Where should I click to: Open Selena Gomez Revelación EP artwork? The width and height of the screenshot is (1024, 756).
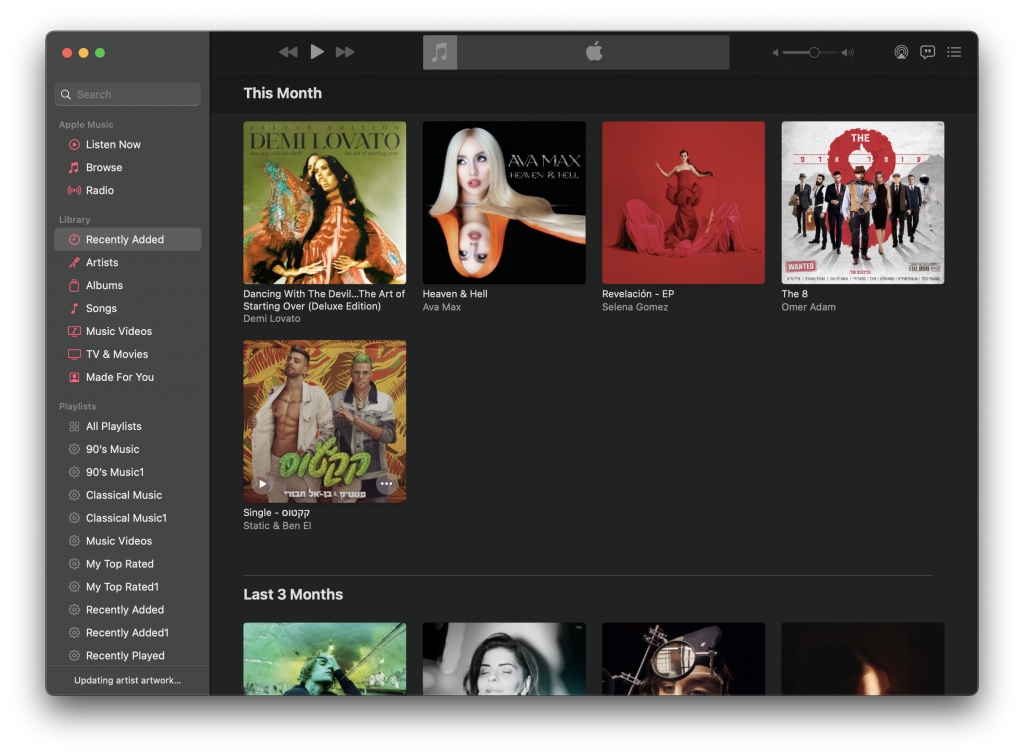[x=683, y=202]
